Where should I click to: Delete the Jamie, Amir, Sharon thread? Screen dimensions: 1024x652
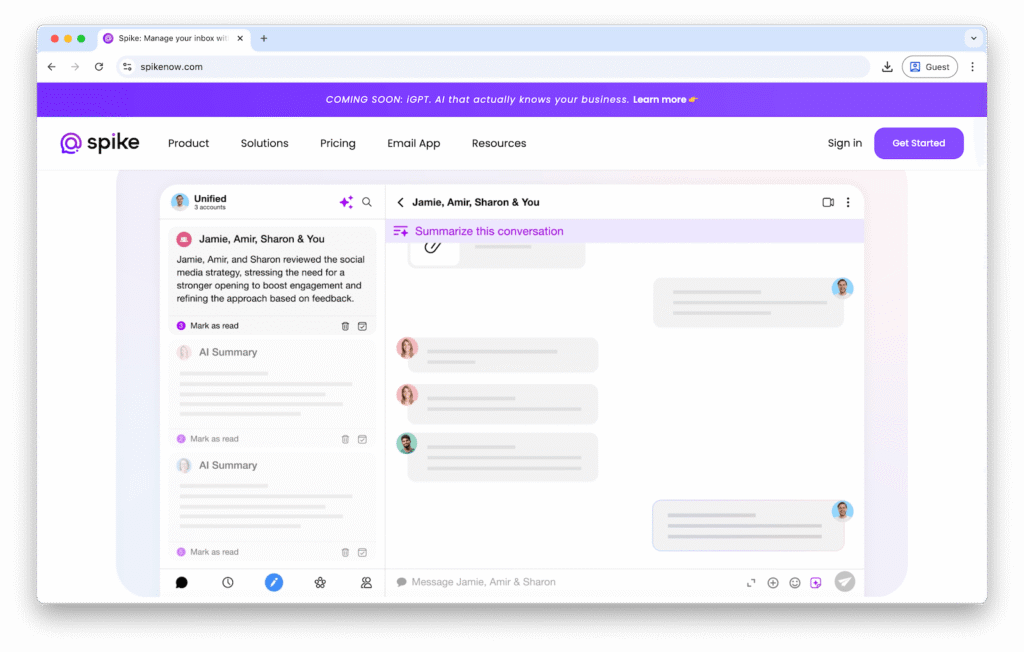tap(345, 326)
